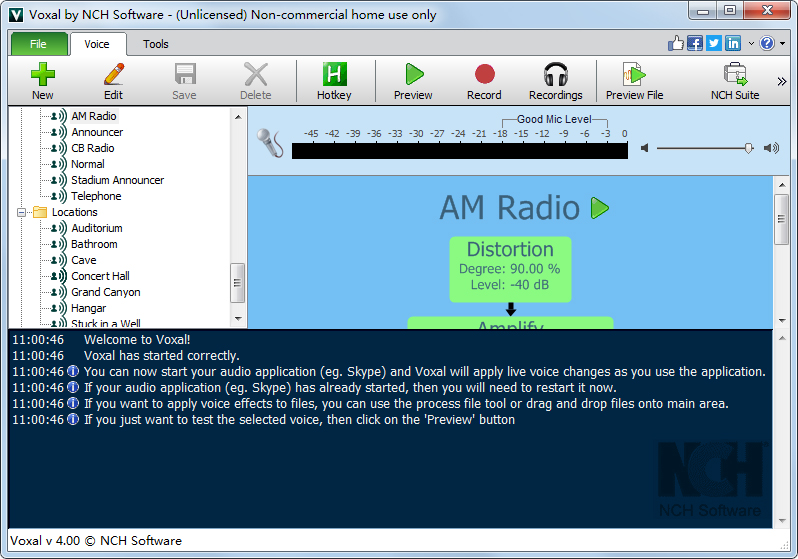Click the voice list scrollbar thumb
Image resolution: width=798 pixels, height=559 pixels.
[237, 283]
